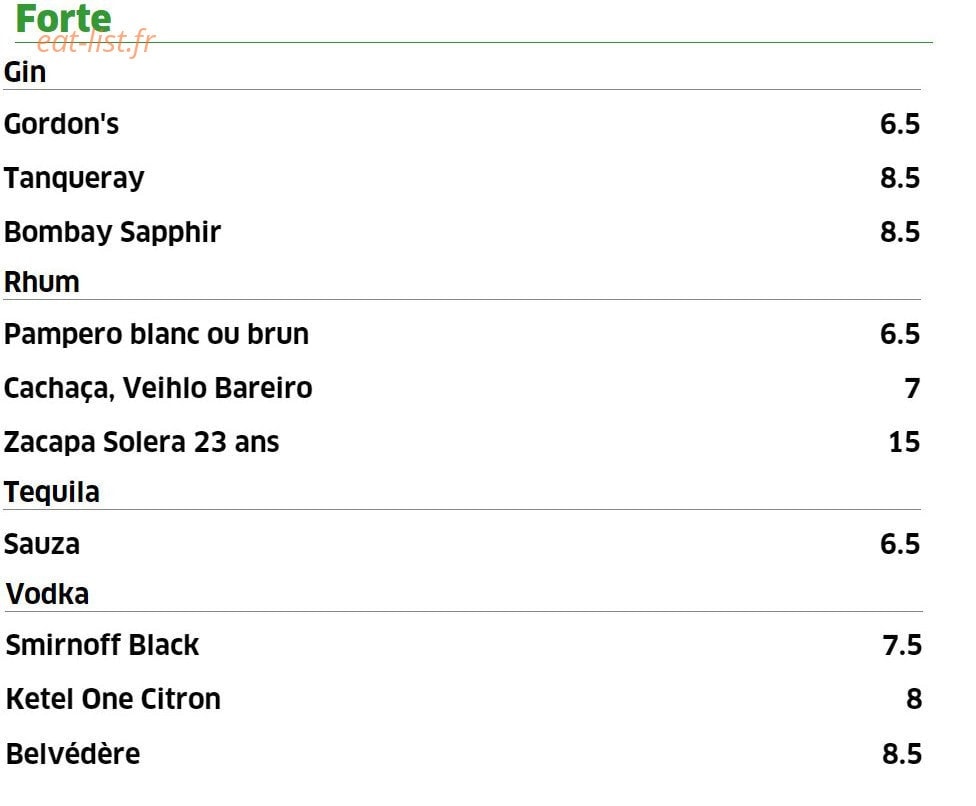Screen dimensions: 976x806
Task: Click the 7 price for Cachaça
Action: (913, 389)
